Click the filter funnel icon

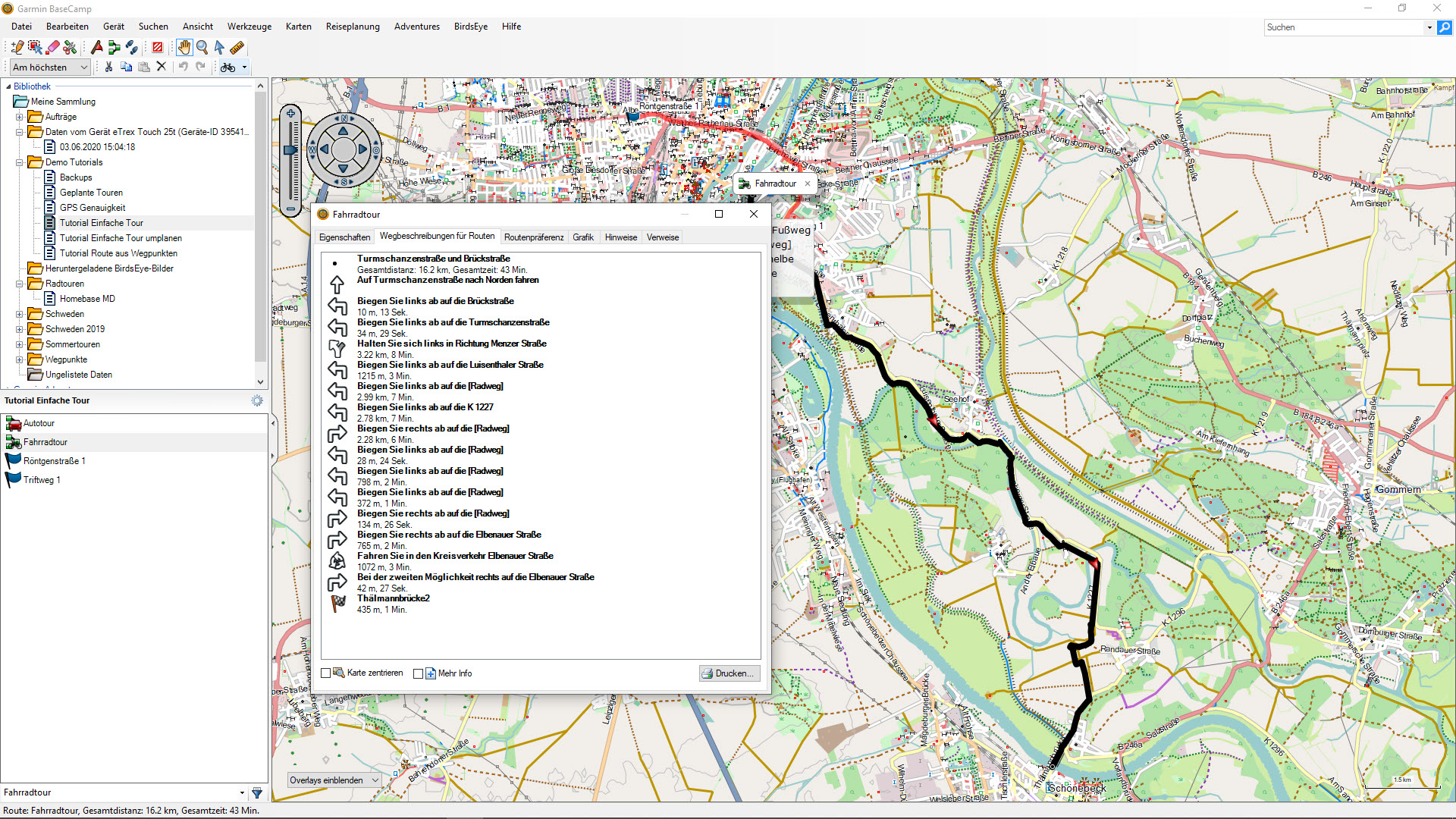pos(257,793)
